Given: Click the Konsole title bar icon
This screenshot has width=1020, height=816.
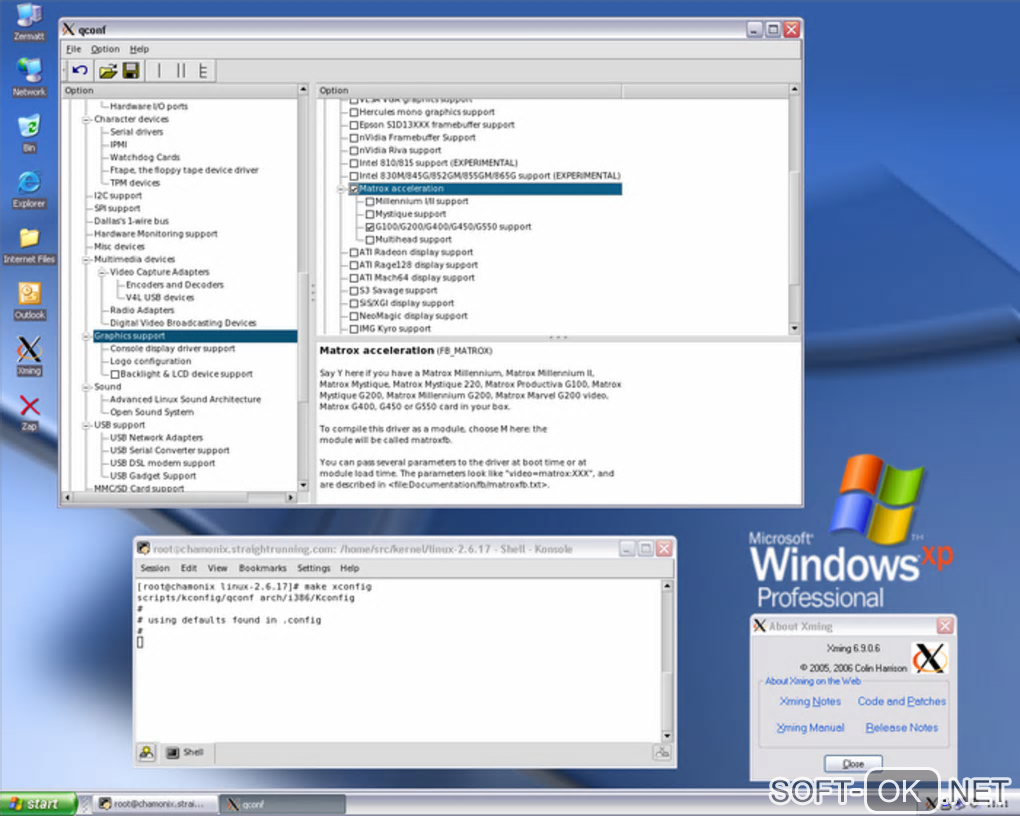Looking at the screenshot, I should 143,549.
